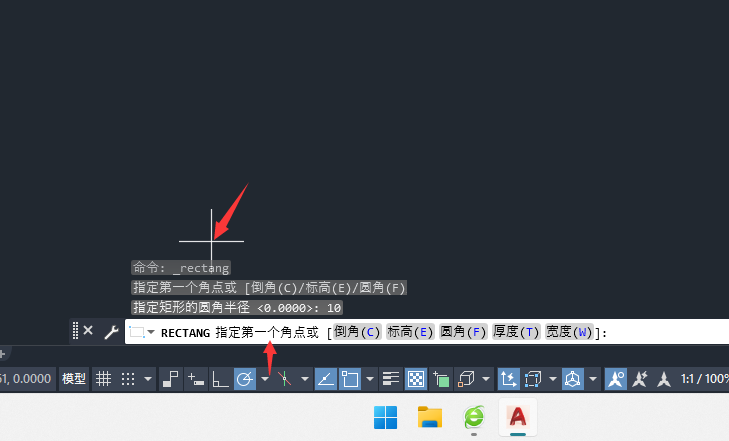729x441 pixels.
Task: Toggle selection cycling icon
Action: (x=441, y=379)
